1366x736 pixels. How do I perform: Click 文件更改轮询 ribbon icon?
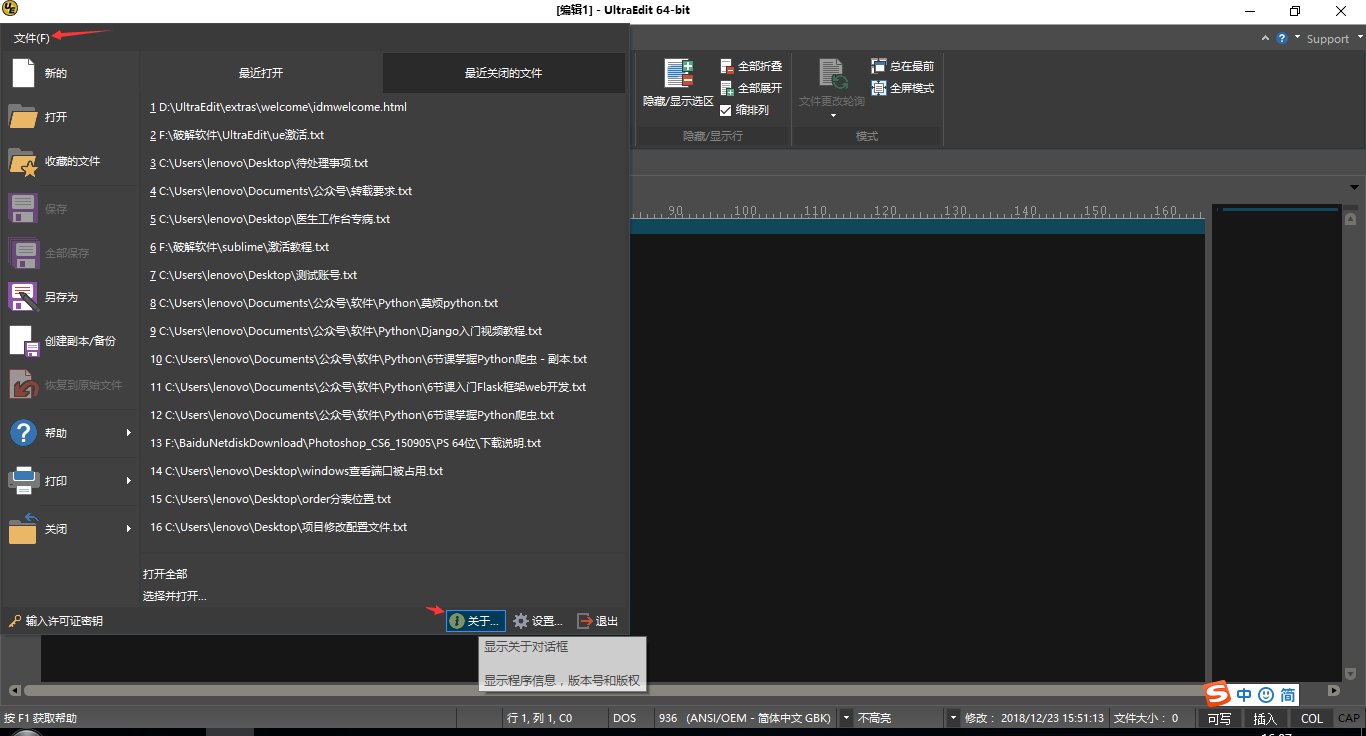point(832,74)
